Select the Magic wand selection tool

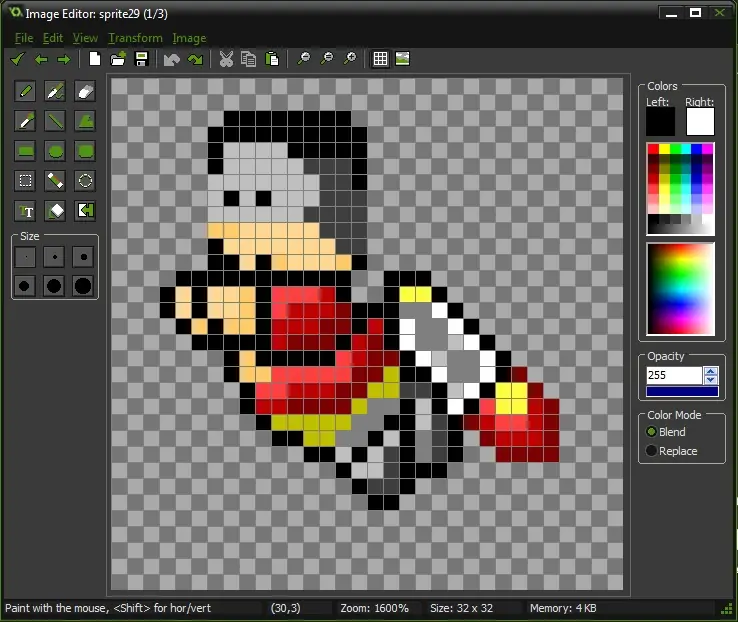click(55, 181)
